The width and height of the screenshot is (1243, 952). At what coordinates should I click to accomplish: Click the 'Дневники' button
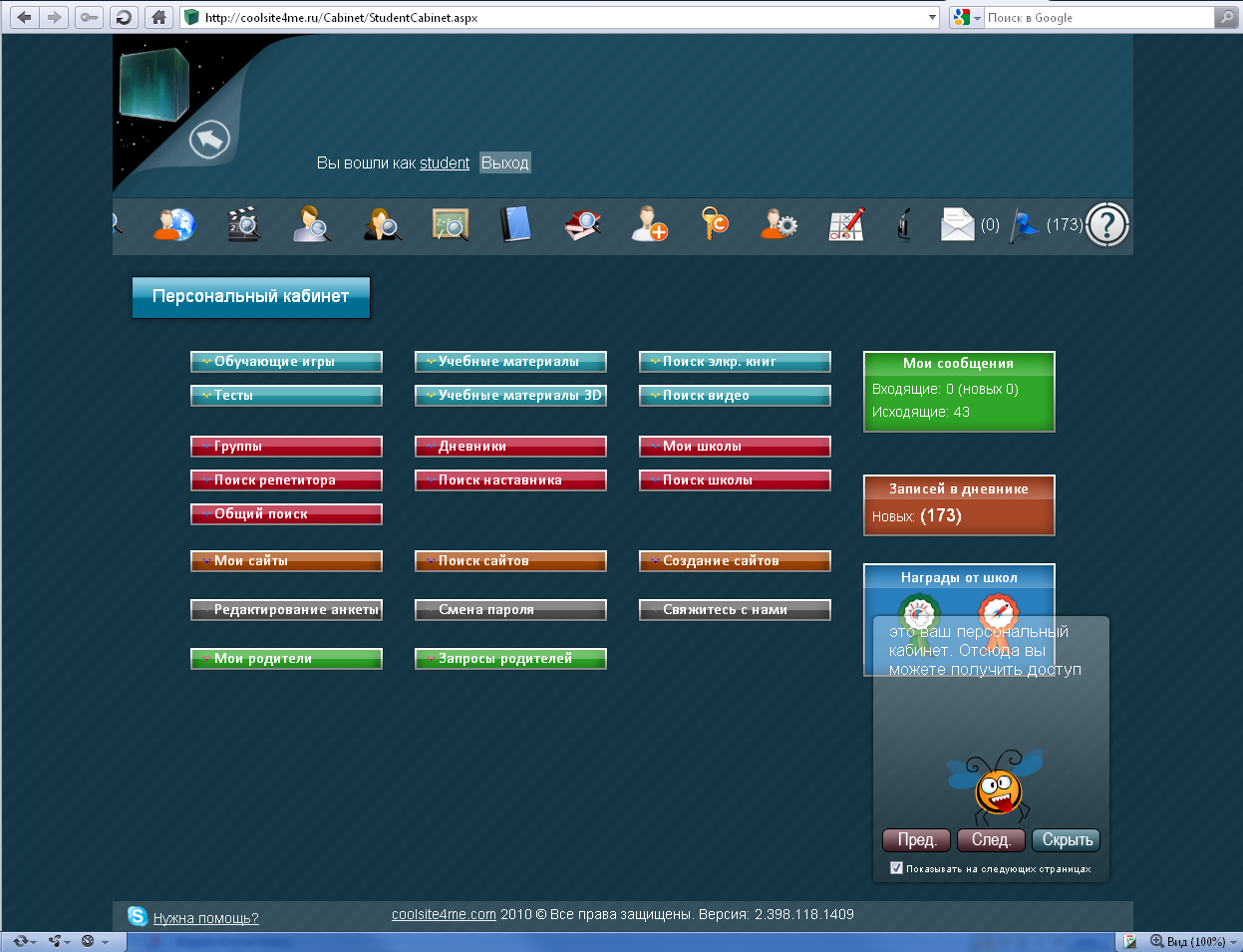click(x=510, y=447)
